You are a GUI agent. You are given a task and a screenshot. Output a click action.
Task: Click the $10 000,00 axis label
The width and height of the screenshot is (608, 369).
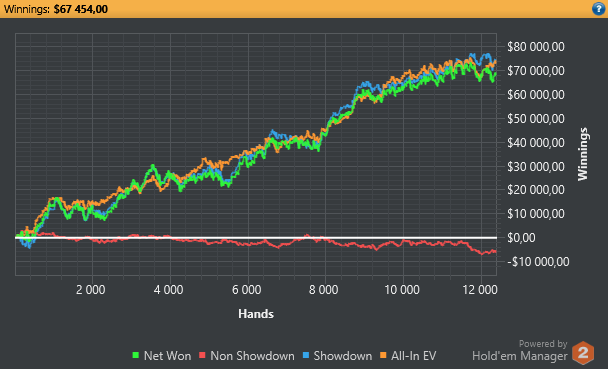[536, 214]
